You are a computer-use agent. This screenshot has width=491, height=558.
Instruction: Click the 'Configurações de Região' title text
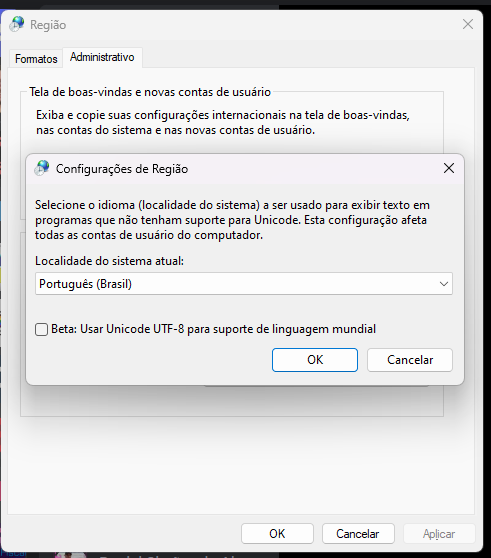click(x=122, y=169)
